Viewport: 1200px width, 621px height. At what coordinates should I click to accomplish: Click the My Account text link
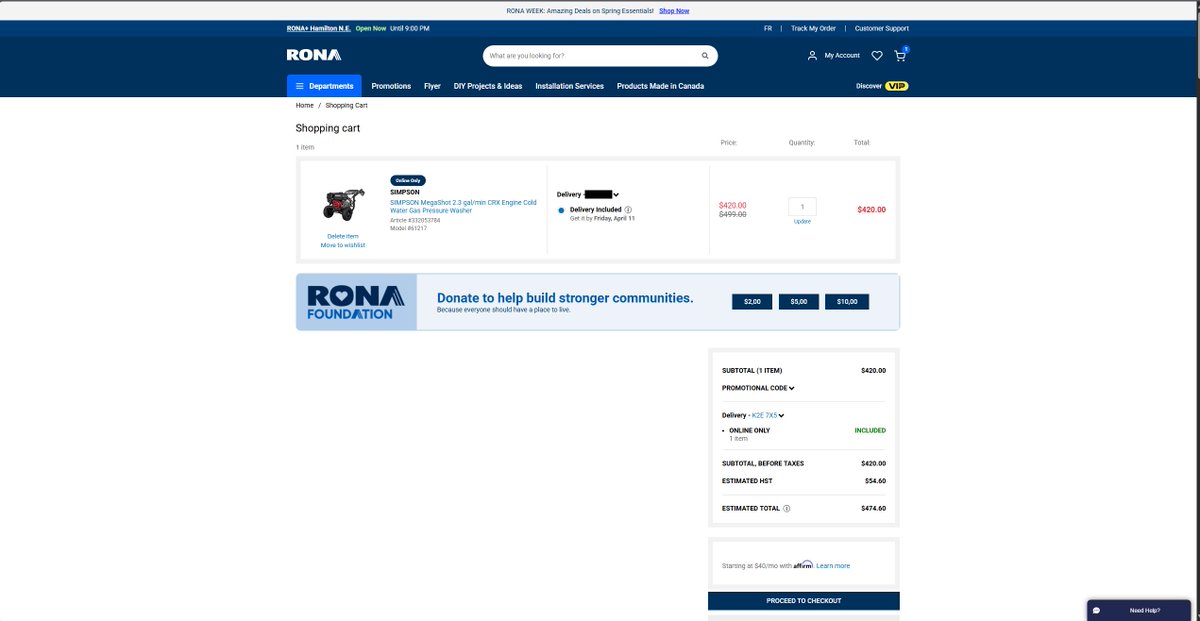(x=842, y=56)
